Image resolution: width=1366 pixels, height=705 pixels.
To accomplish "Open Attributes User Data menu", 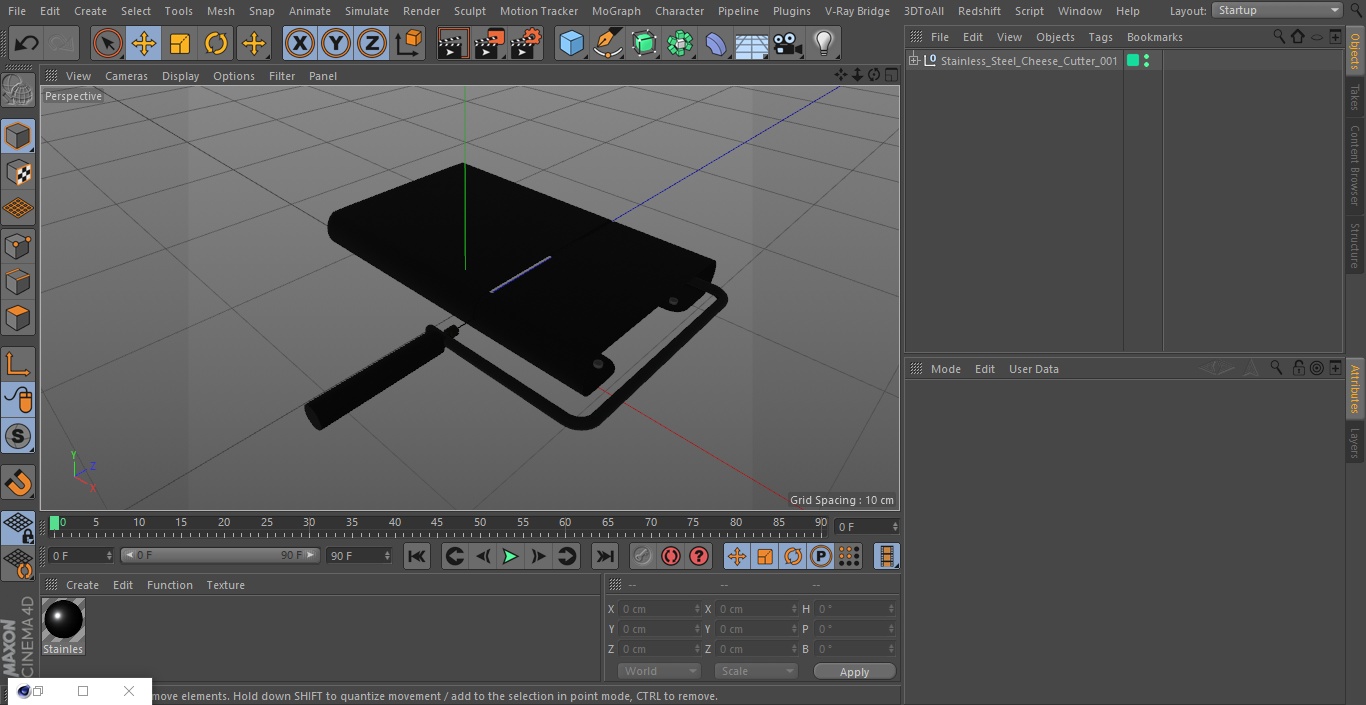I will (x=1033, y=369).
